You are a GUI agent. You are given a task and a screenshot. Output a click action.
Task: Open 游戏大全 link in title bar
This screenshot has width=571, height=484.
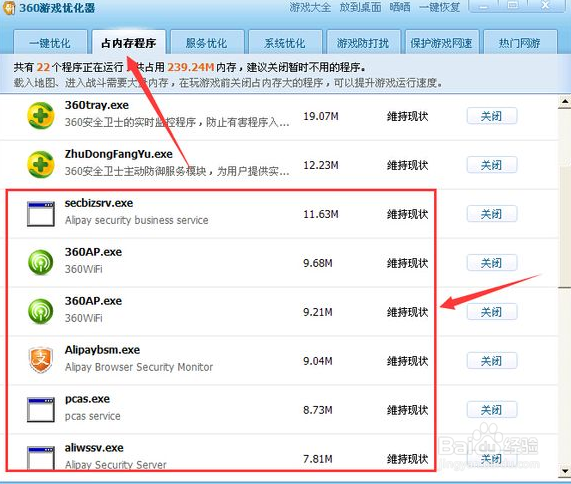(x=310, y=7)
